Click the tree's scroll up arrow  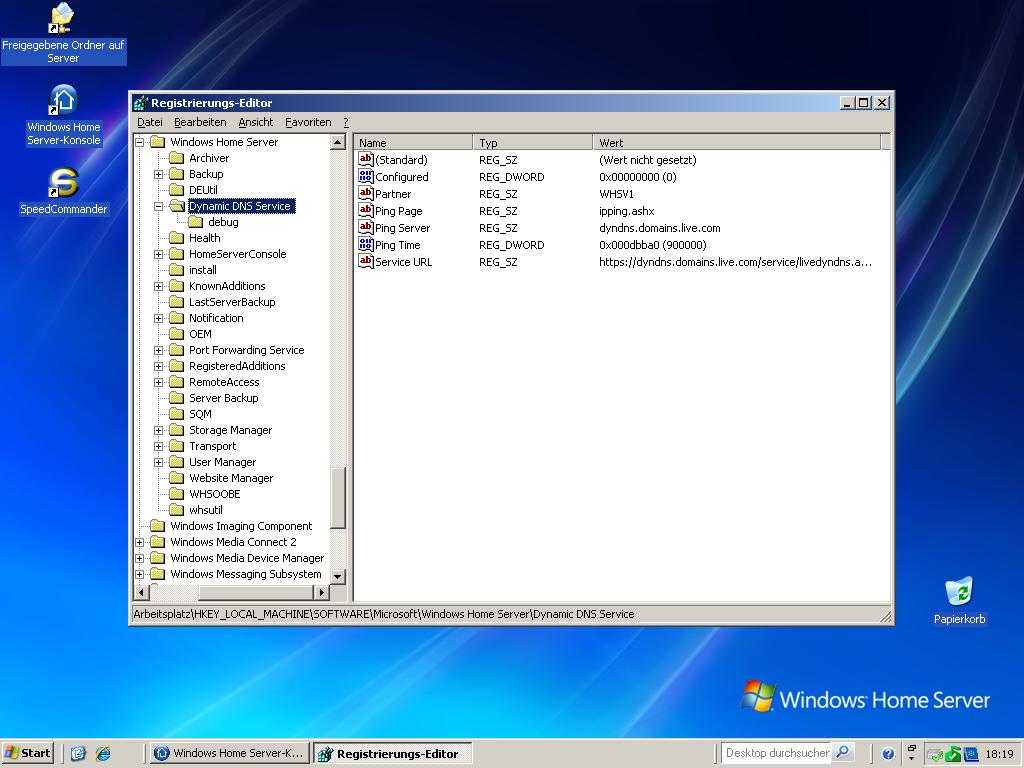pyautogui.click(x=338, y=142)
